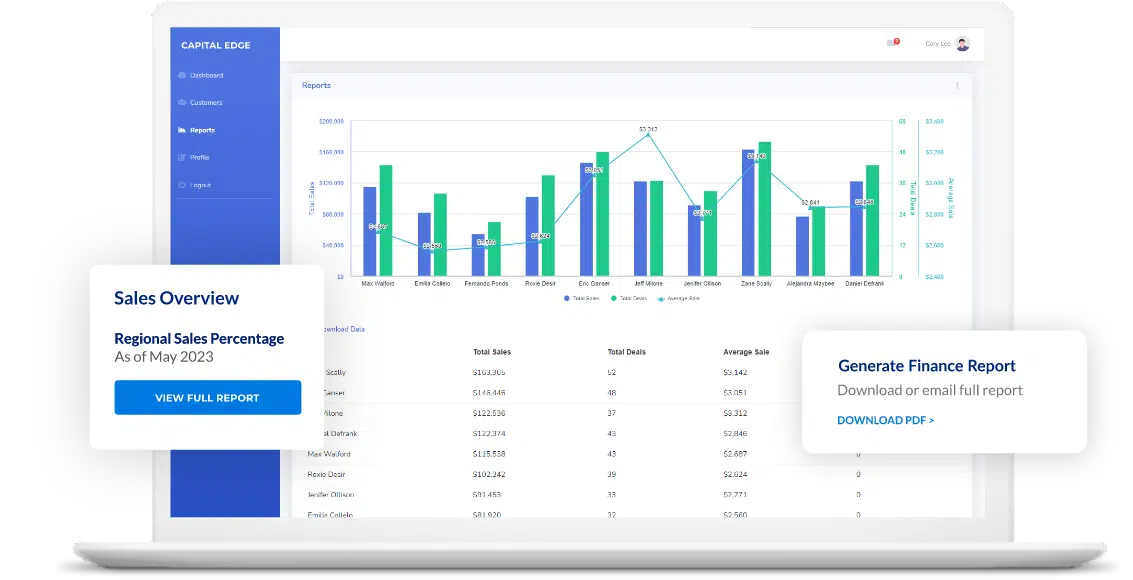This screenshot has height=580, width=1133.
Task: Click the Logout power icon
Action: click(x=182, y=185)
